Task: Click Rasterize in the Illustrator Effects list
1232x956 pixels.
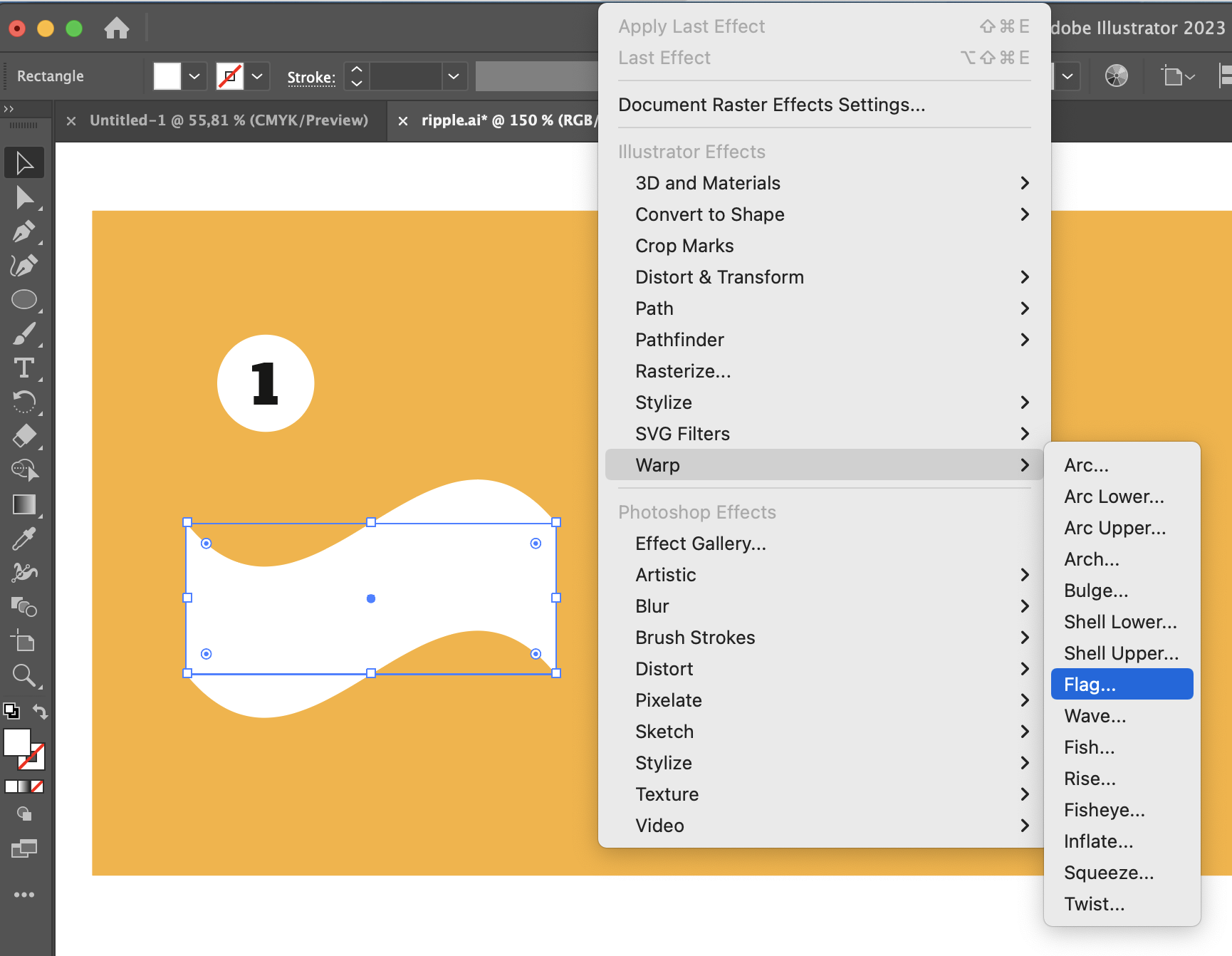Action: pos(682,370)
